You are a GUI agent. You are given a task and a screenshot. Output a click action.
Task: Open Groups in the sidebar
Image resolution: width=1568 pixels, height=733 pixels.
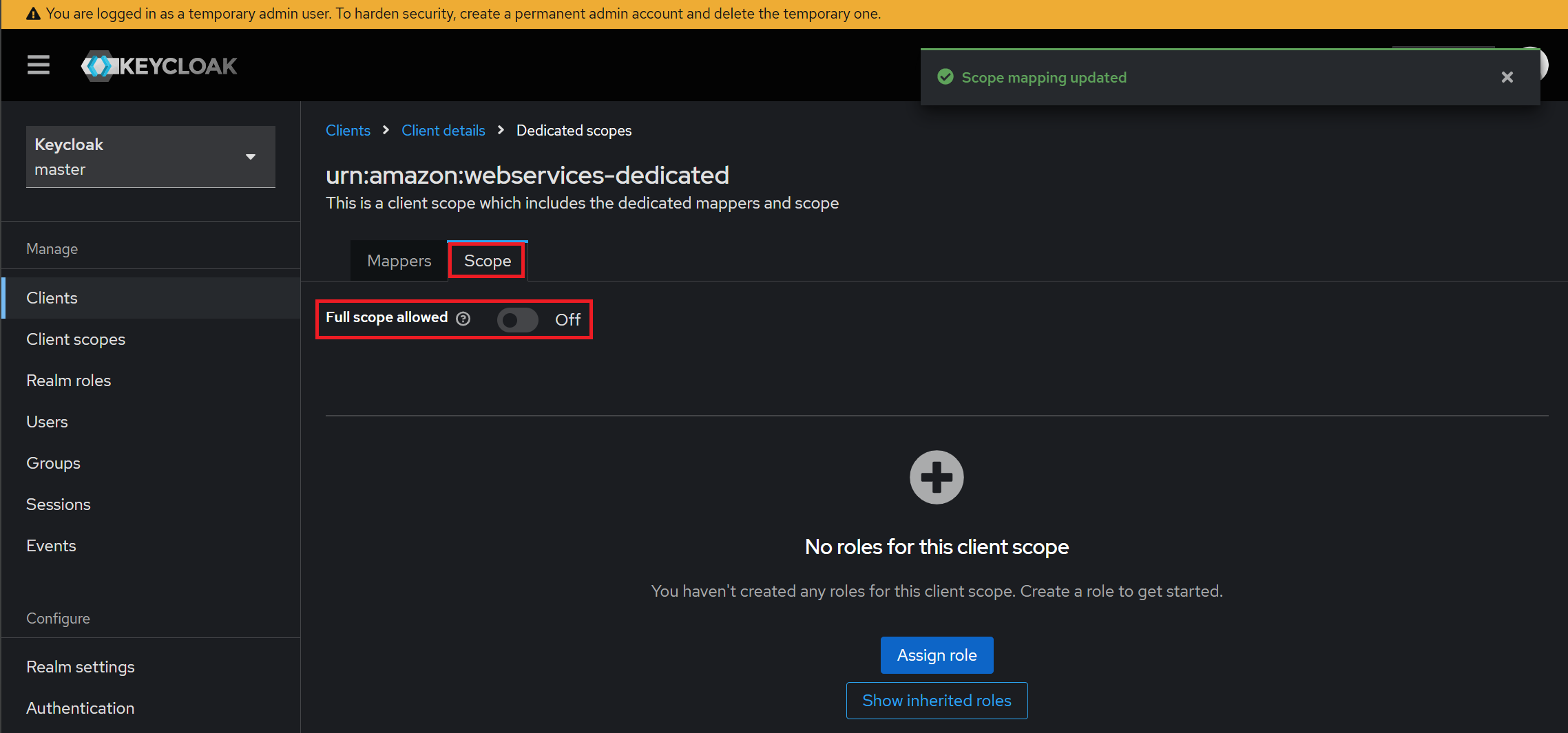coord(151,463)
